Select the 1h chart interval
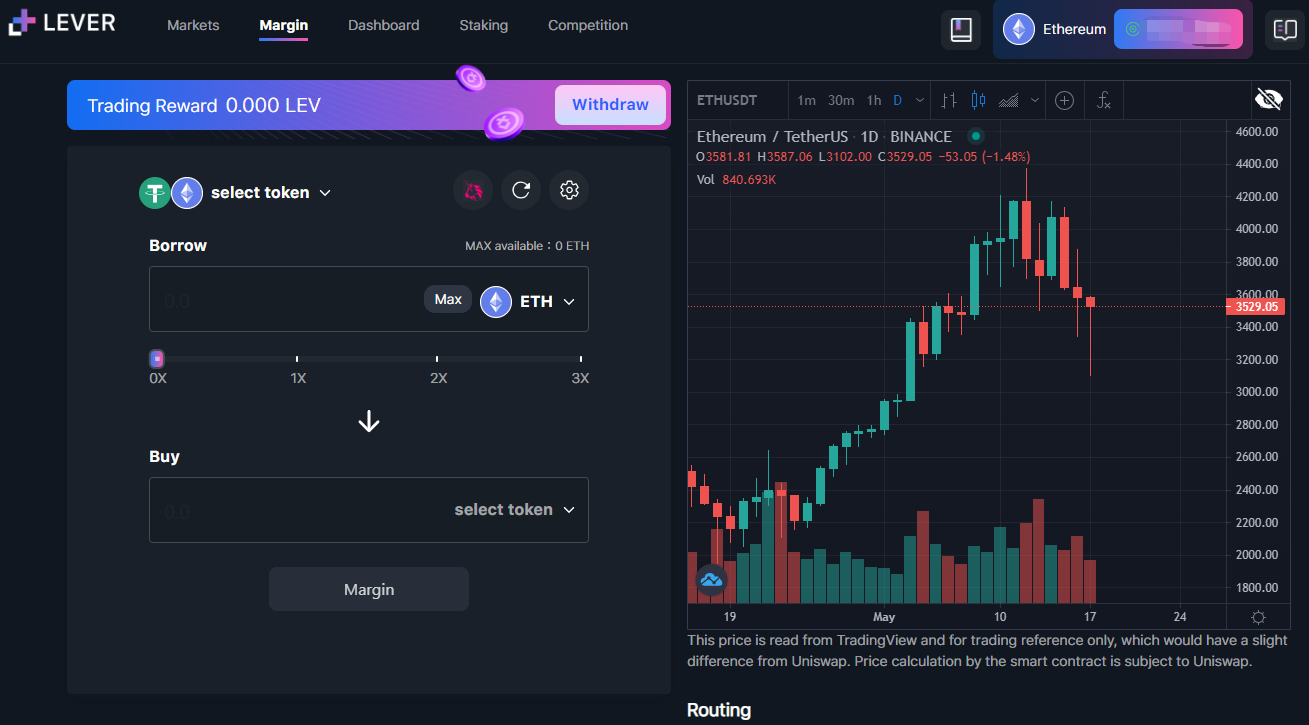The width and height of the screenshot is (1309, 725). pyautogui.click(x=874, y=100)
